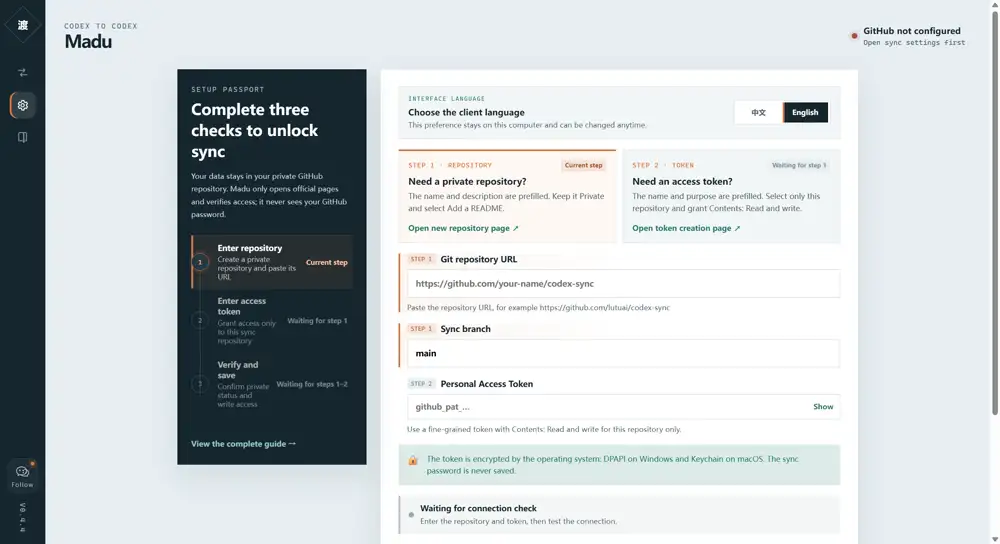This screenshot has width=1000, height=544.
Task: Click the 'Madu' app title
Action: click(x=88, y=41)
